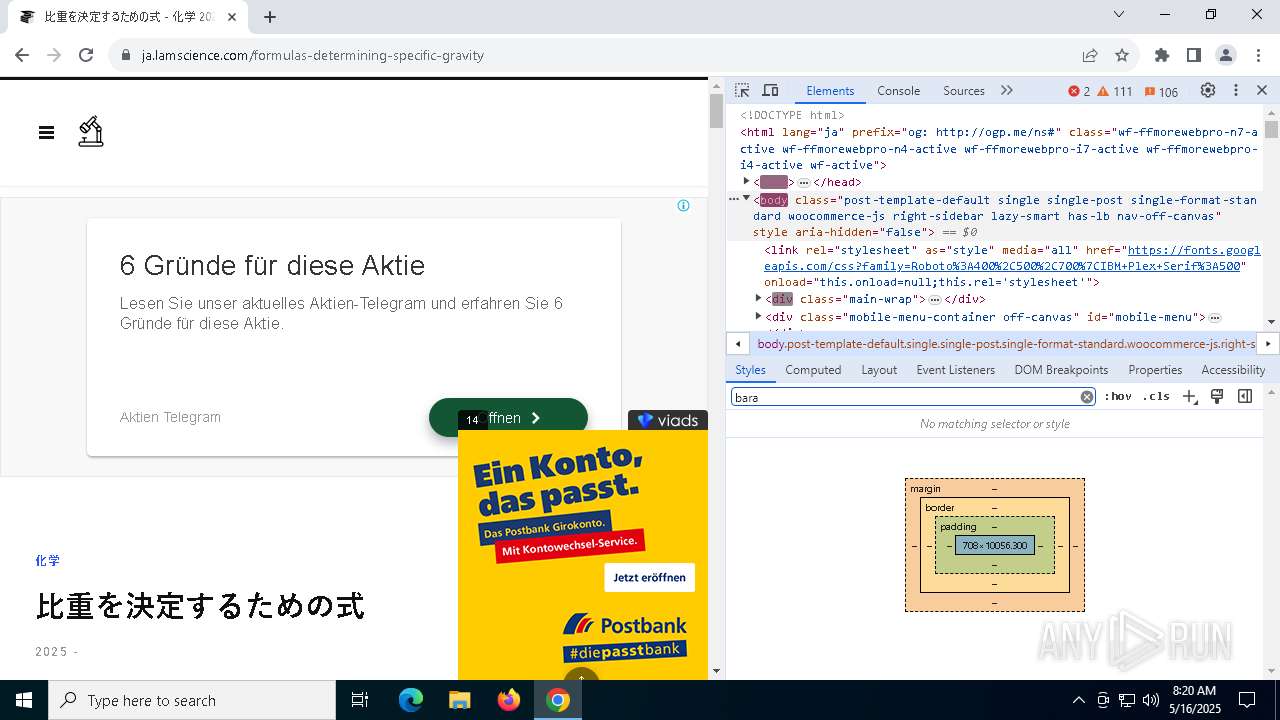Open Firefox from the taskbar
Image resolution: width=1280 pixels, height=720 pixels.
(x=509, y=700)
